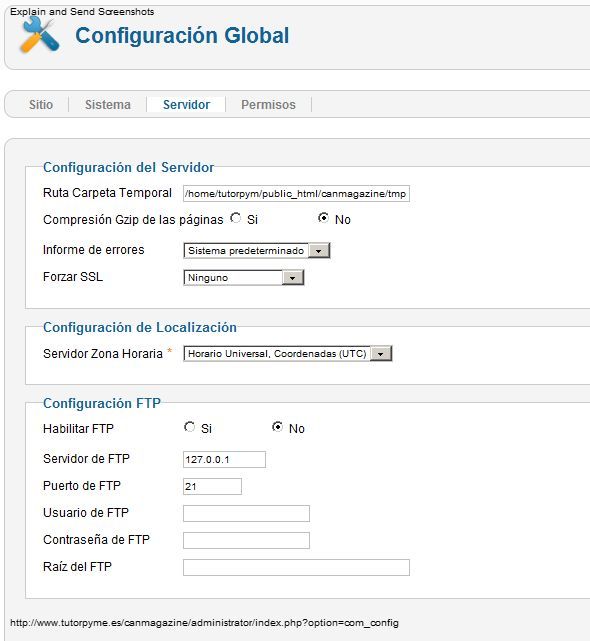This screenshot has width=590, height=641.
Task: Open Servidor Zona Horaria dropdown
Action: click(x=288, y=354)
